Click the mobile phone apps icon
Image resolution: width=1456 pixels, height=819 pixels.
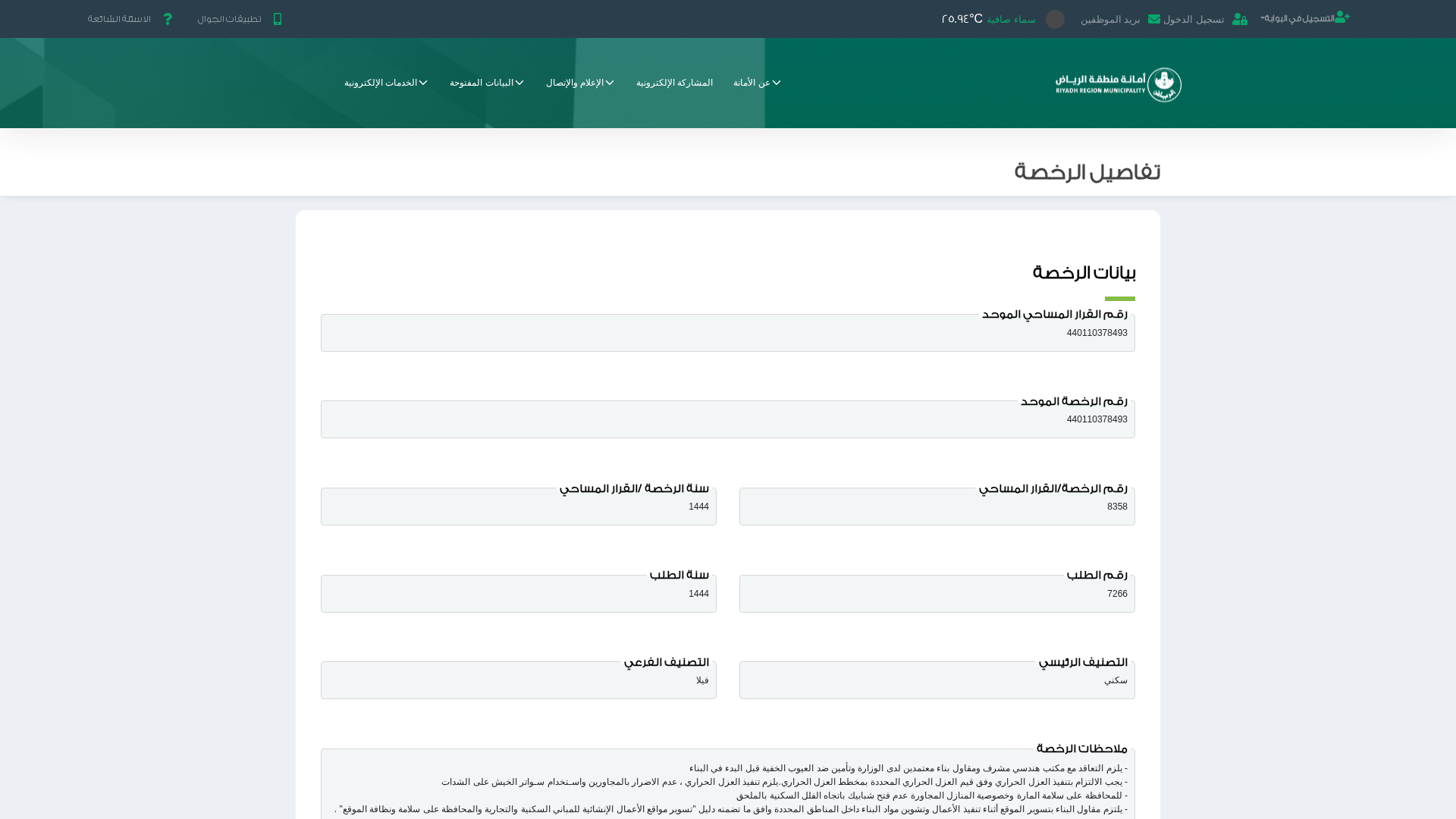pos(278,19)
